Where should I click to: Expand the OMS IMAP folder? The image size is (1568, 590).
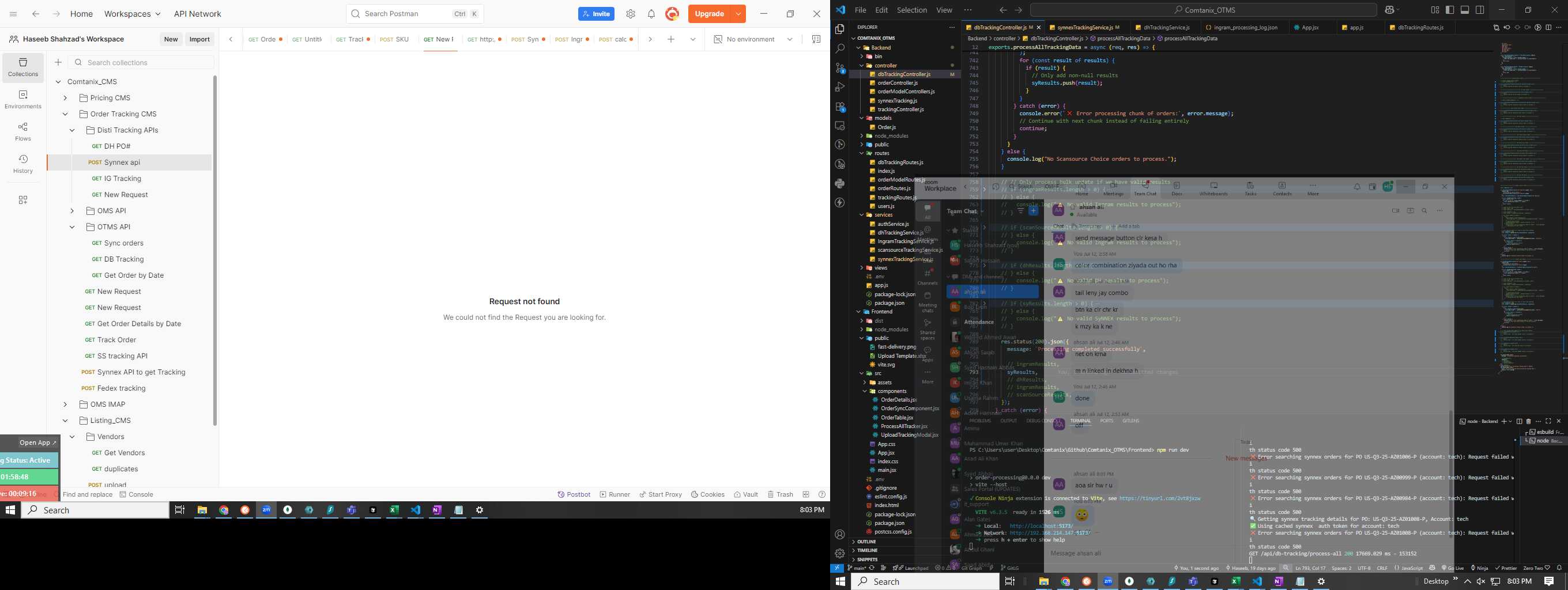(x=65, y=404)
